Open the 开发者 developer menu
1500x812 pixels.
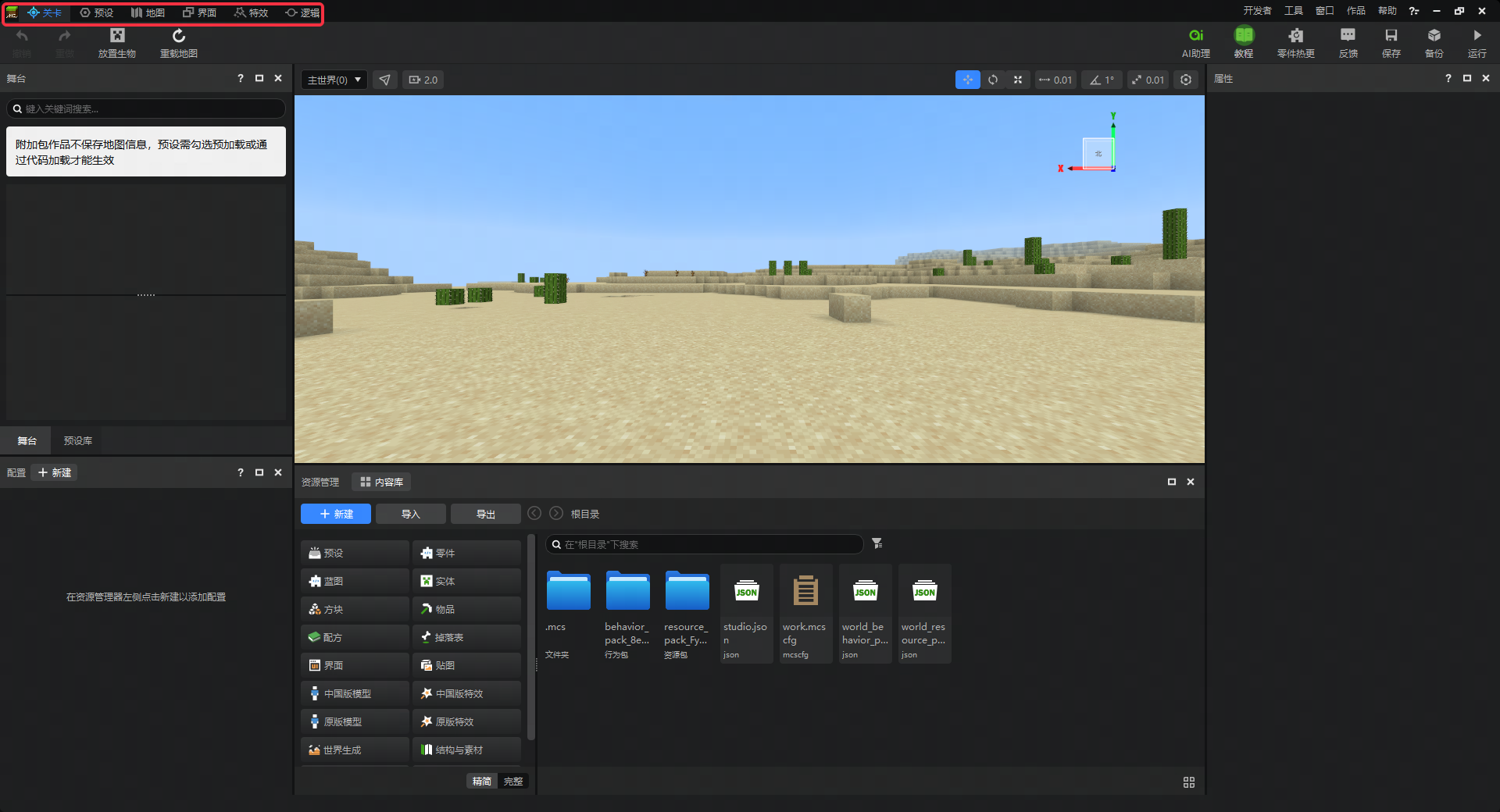pos(1258,11)
